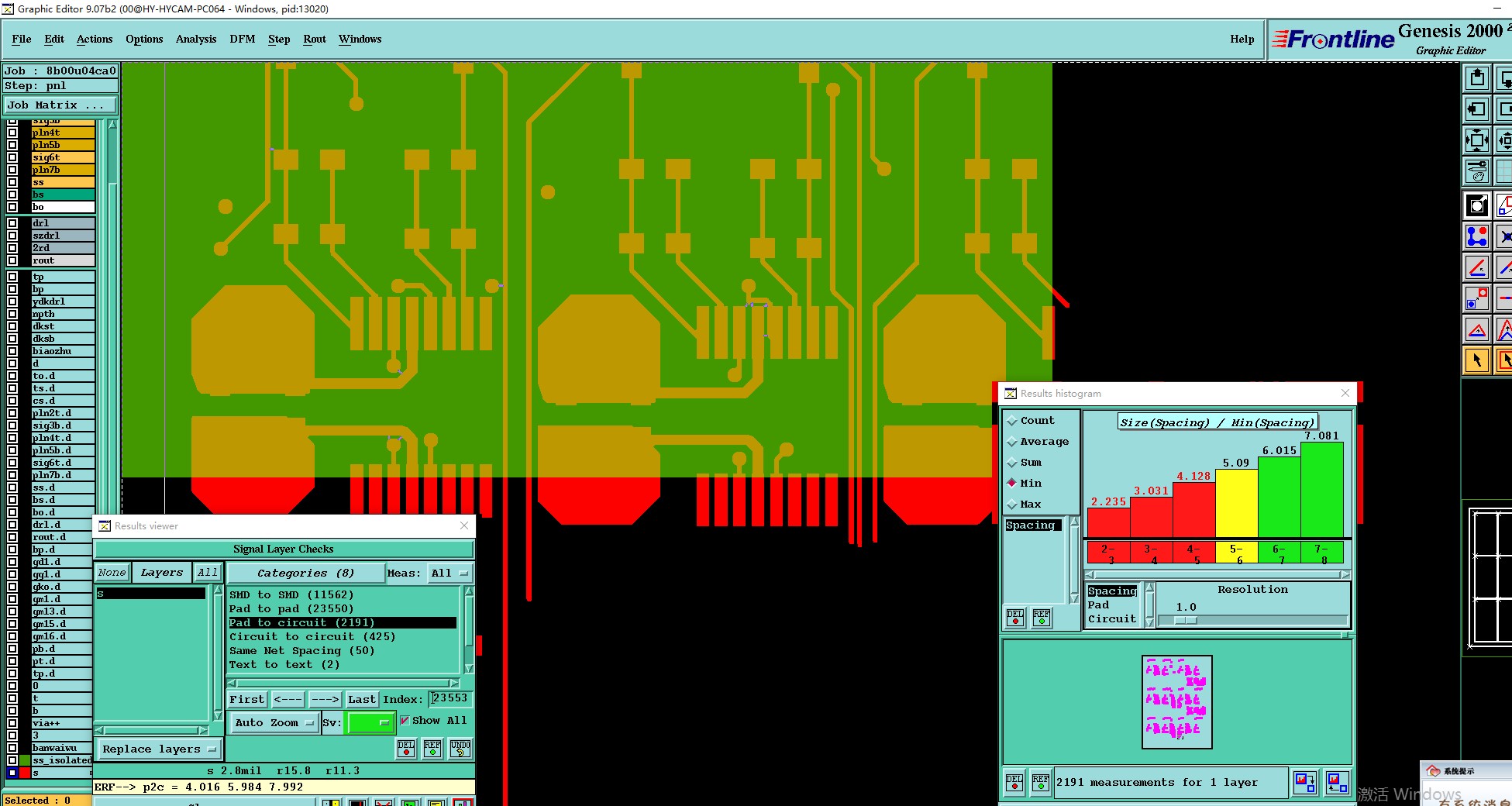Click the DEL icon below Spacing list
Viewport: 1512px width, 806px height.
click(1015, 618)
